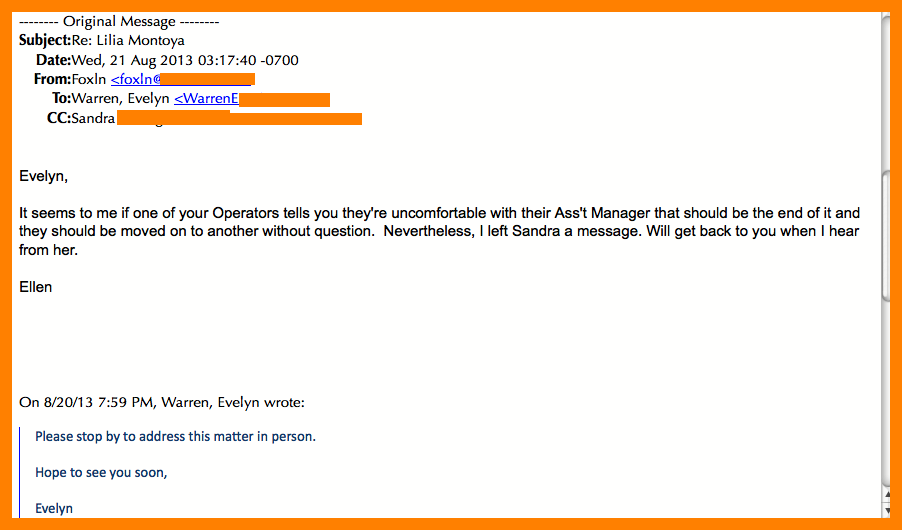Open the WarrenE email address link
Screen dimensions: 902x530
click(251, 98)
